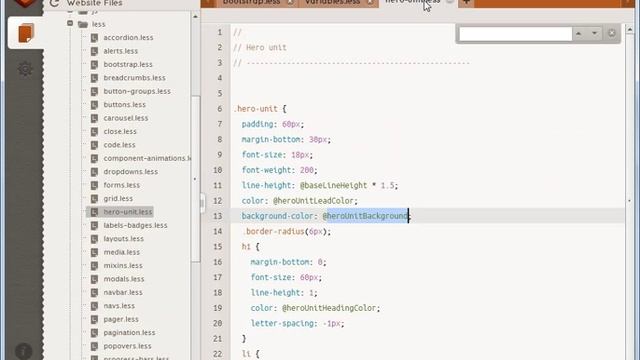640x360 pixels.
Task: Switch to the variables.less tab
Action: coord(332,2)
